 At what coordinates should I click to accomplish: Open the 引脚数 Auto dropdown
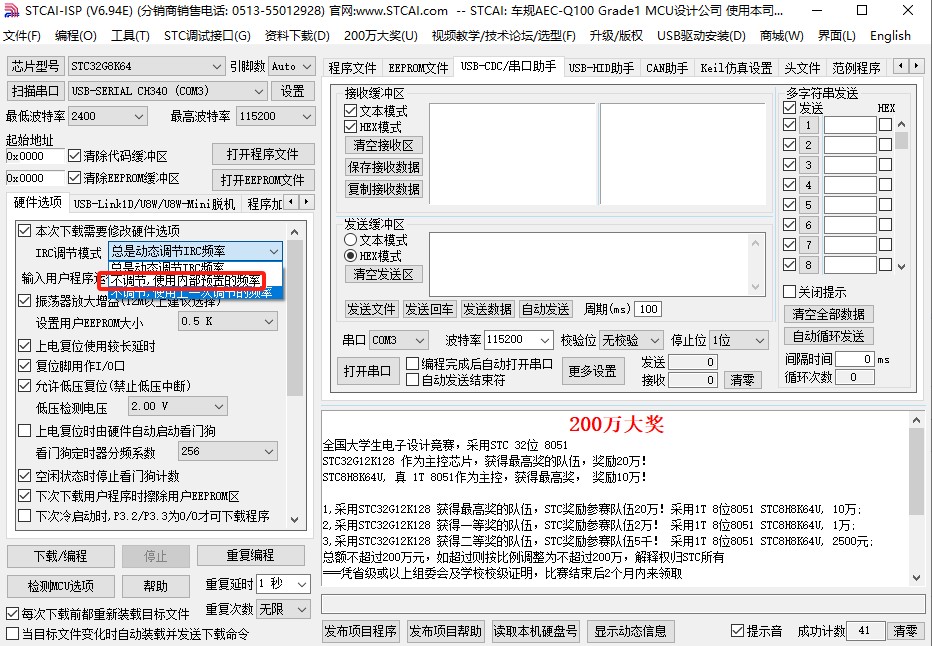point(291,66)
